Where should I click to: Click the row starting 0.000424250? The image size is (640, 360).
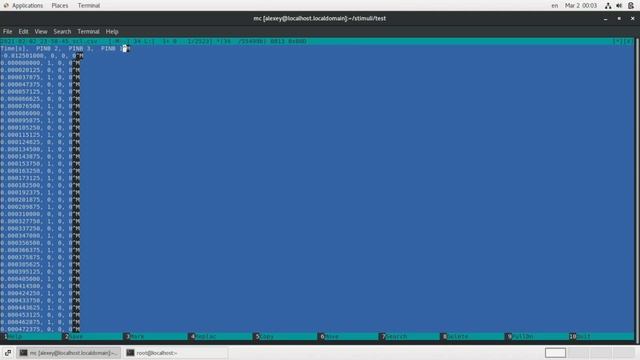point(40,293)
